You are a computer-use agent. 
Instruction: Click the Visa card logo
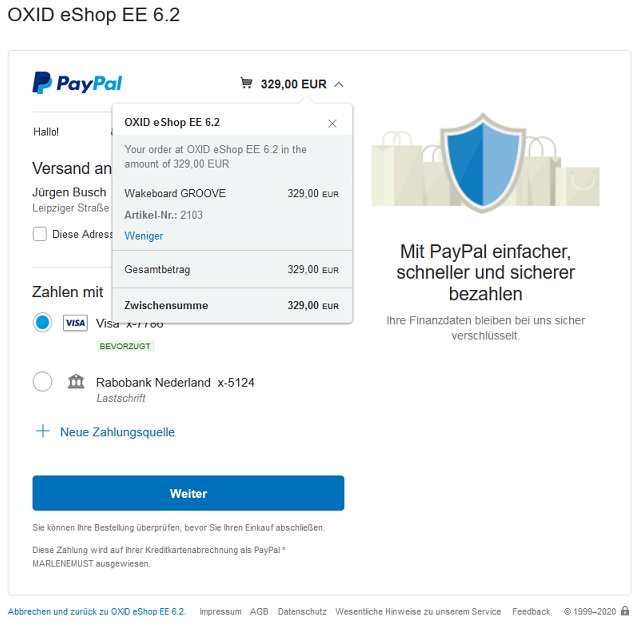(75, 323)
